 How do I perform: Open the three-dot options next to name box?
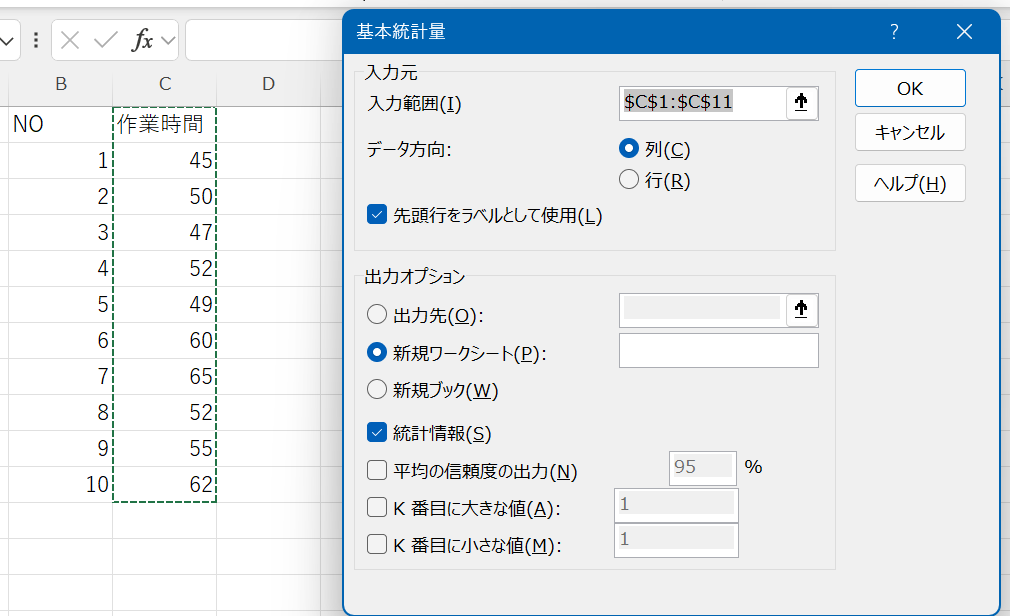[37, 40]
